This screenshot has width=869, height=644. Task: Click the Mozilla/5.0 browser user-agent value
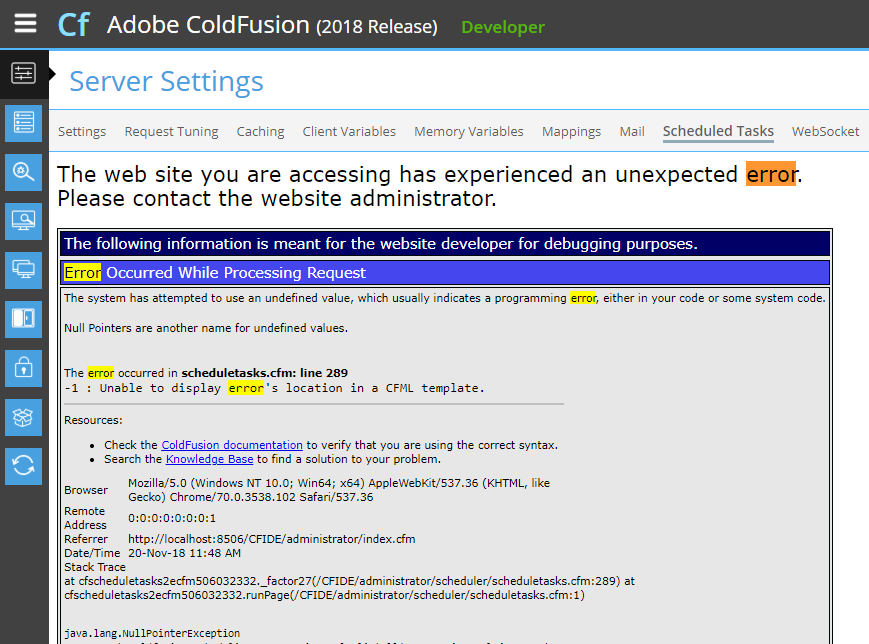point(339,490)
